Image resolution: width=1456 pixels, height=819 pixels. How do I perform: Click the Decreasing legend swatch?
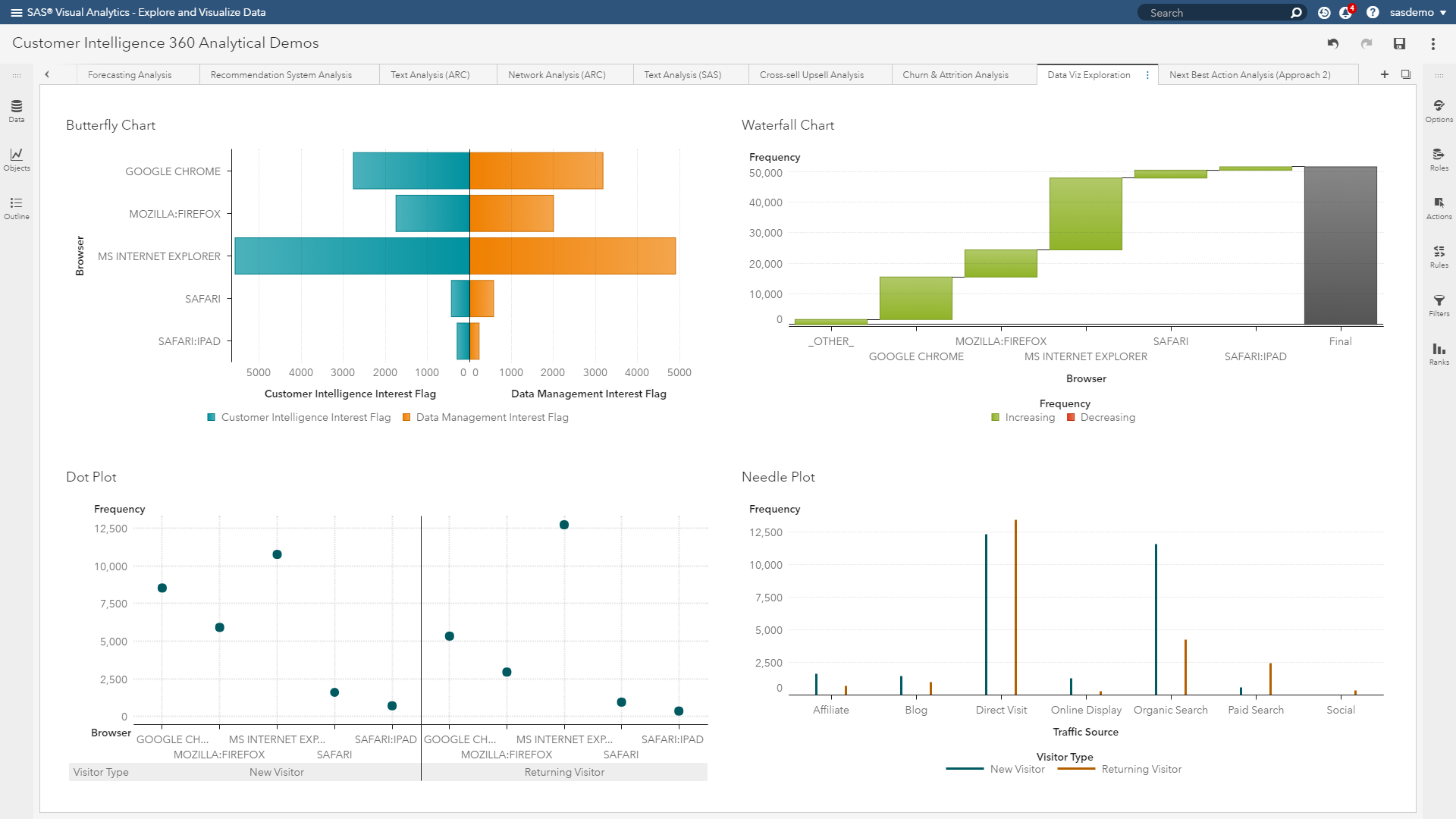point(1071,417)
